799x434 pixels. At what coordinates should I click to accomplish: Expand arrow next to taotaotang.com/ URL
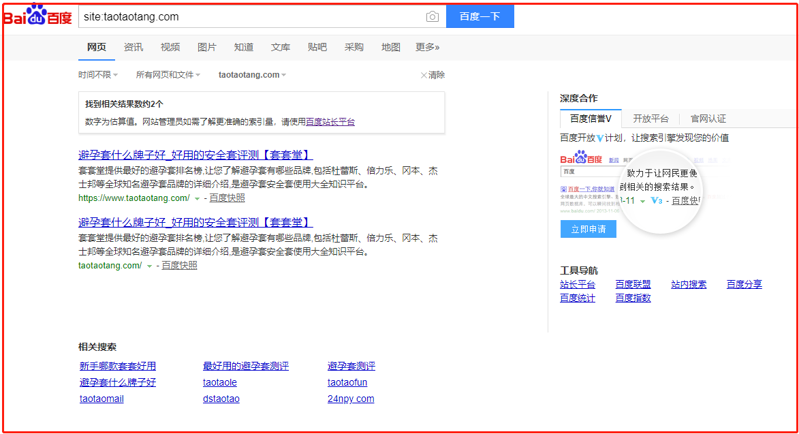coord(149,266)
